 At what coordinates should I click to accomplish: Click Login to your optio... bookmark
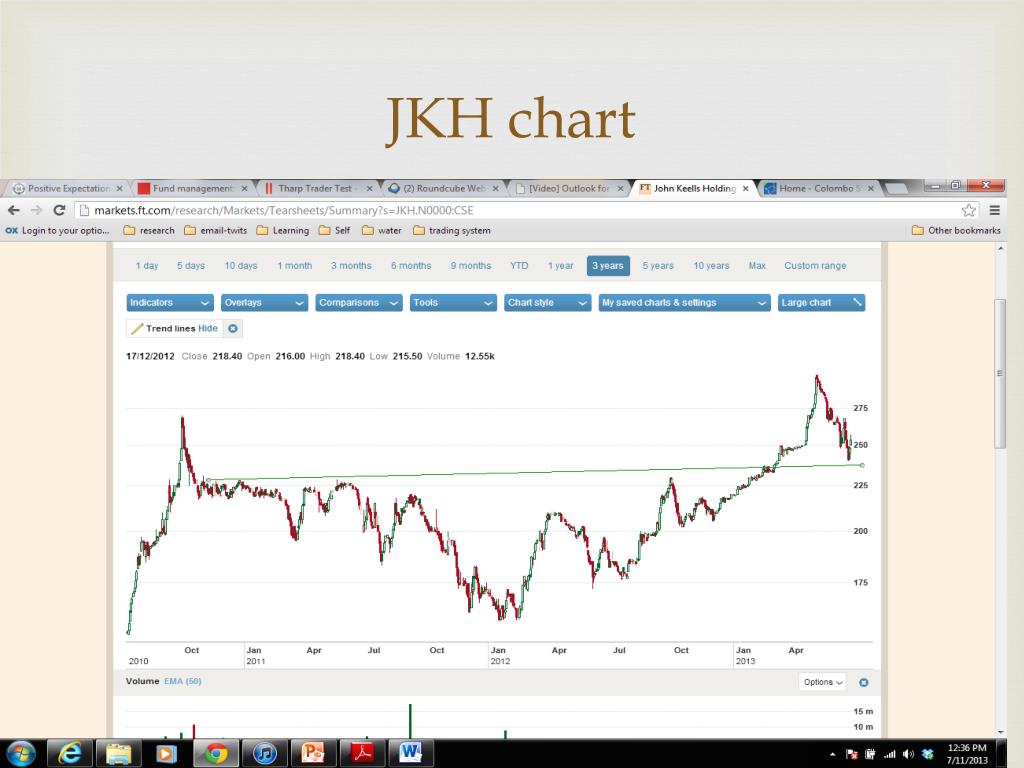(x=57, y=231)
